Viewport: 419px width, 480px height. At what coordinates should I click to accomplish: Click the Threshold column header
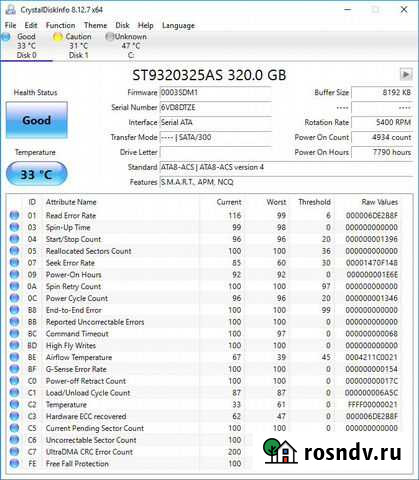[314, 202]
